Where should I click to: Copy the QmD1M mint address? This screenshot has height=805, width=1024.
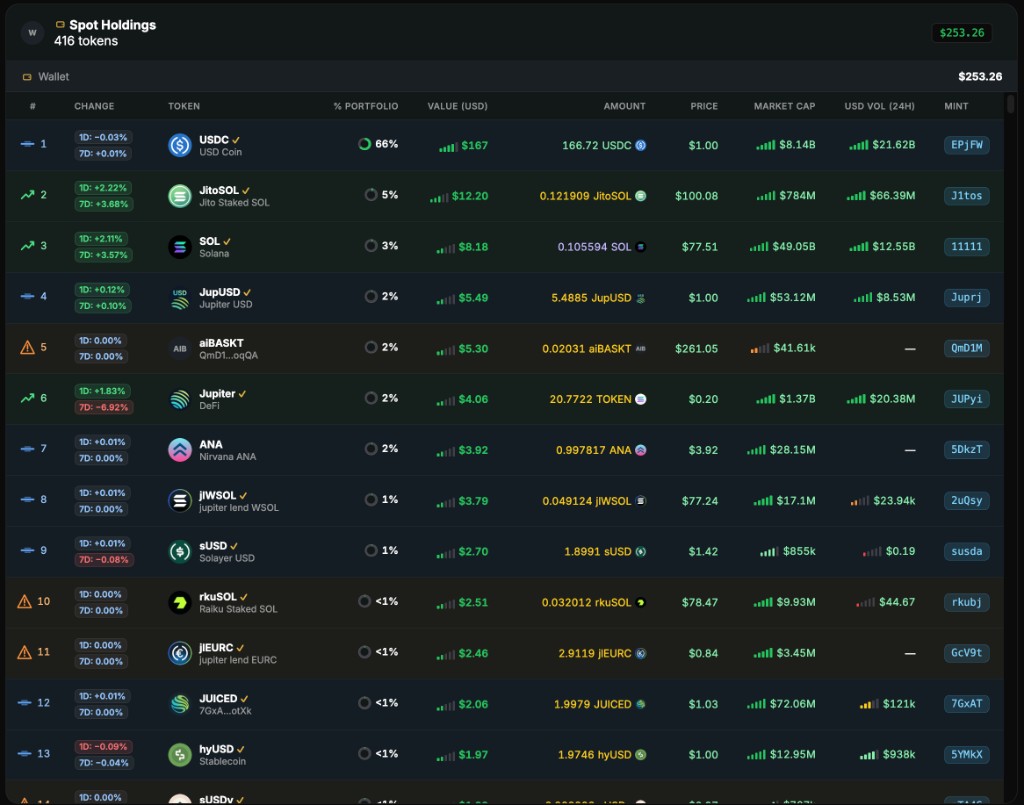pos(967,349)
